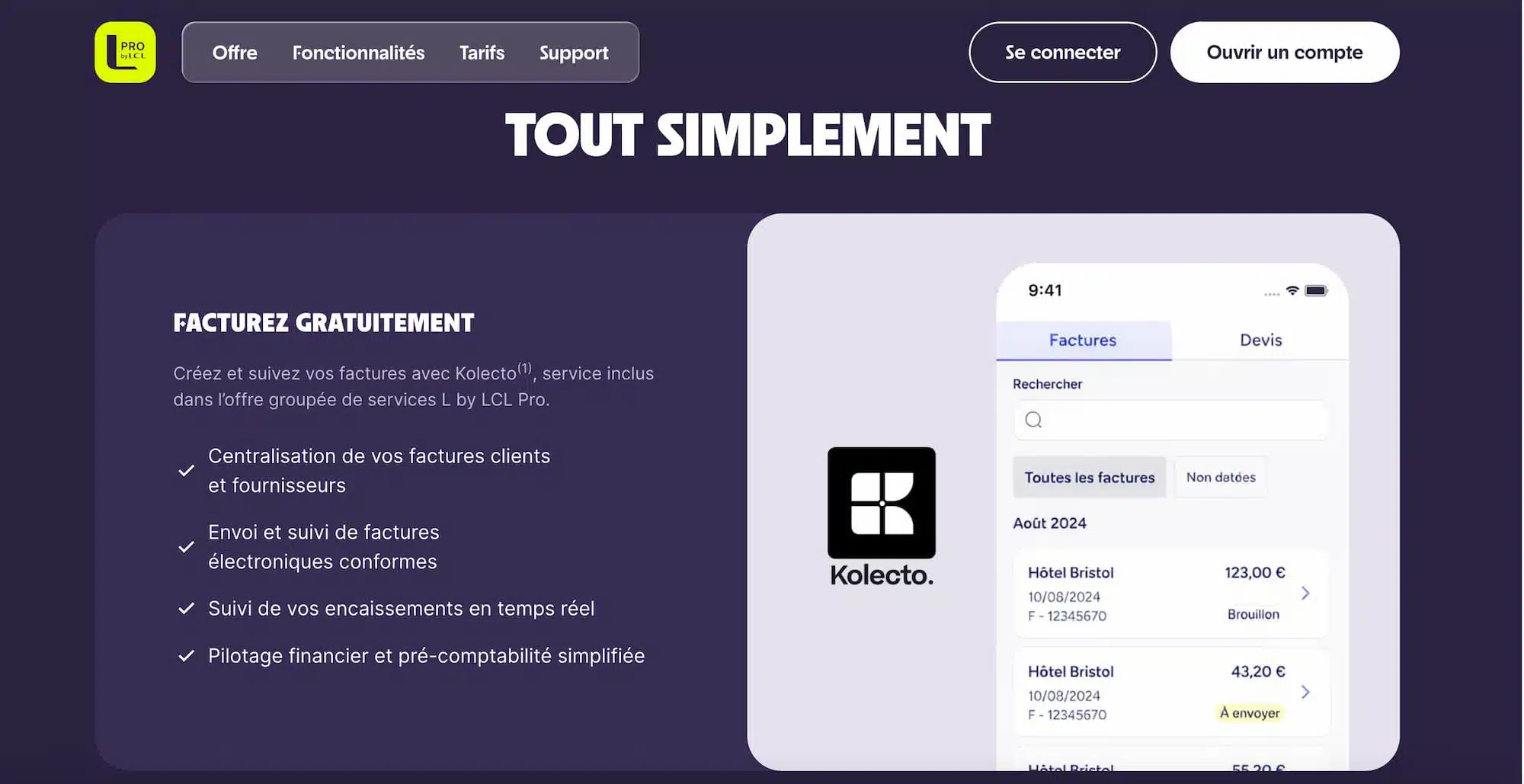This screenshot has height=784, width=1524.
Task: Open the Tarifs menu item
Action: pos(482,53)
